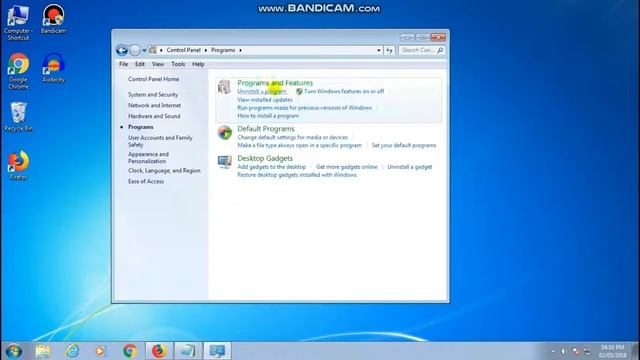Open the Computer Shortcut desktop icon
Image resolution: width=640 pixels, height=360 pixels.
click(x=18, y=22)
